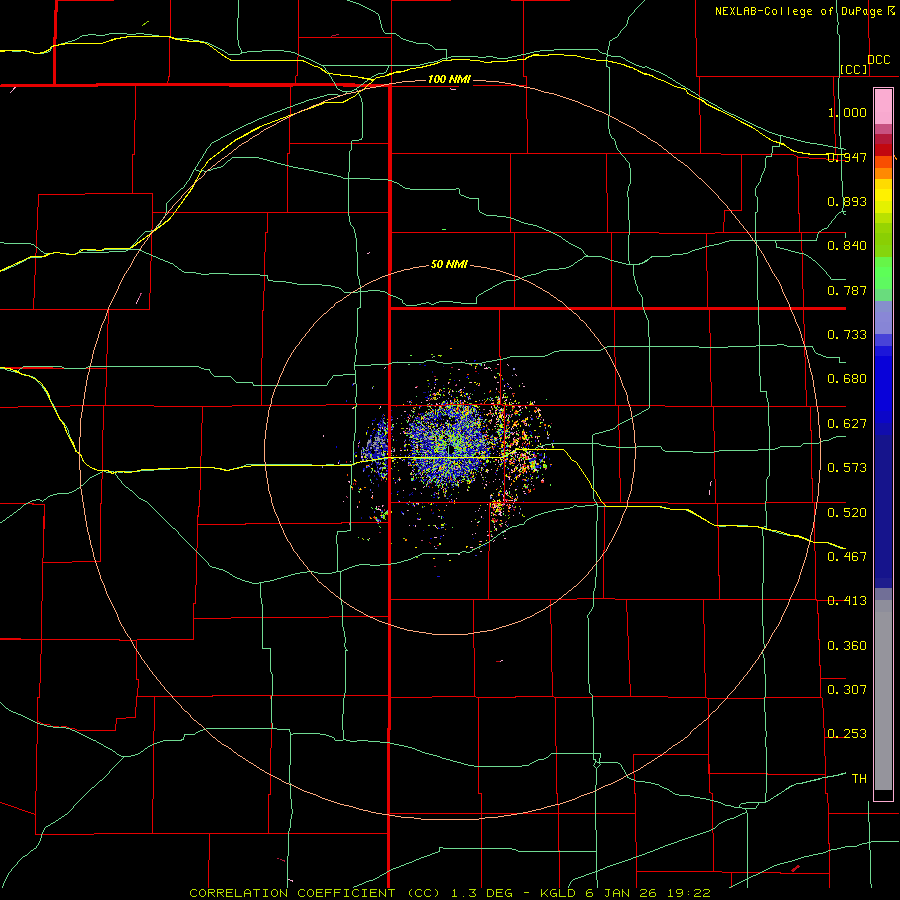Click the 'TH' threshold label on the legend

tap(859, 779)
